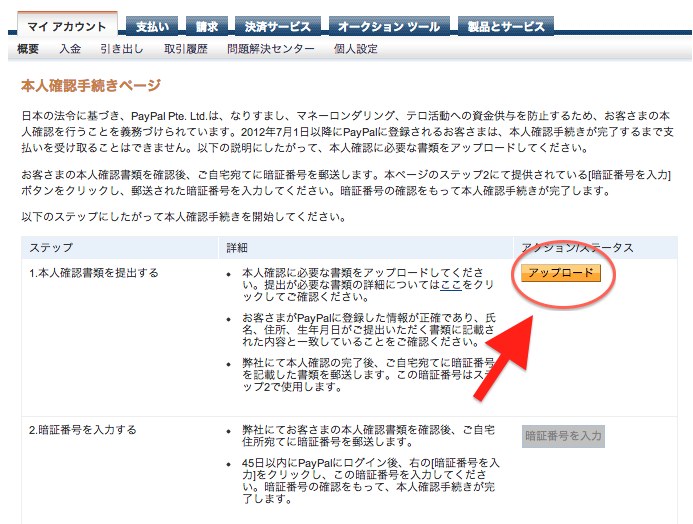Click the 詳細 column header

pos(236,247)
